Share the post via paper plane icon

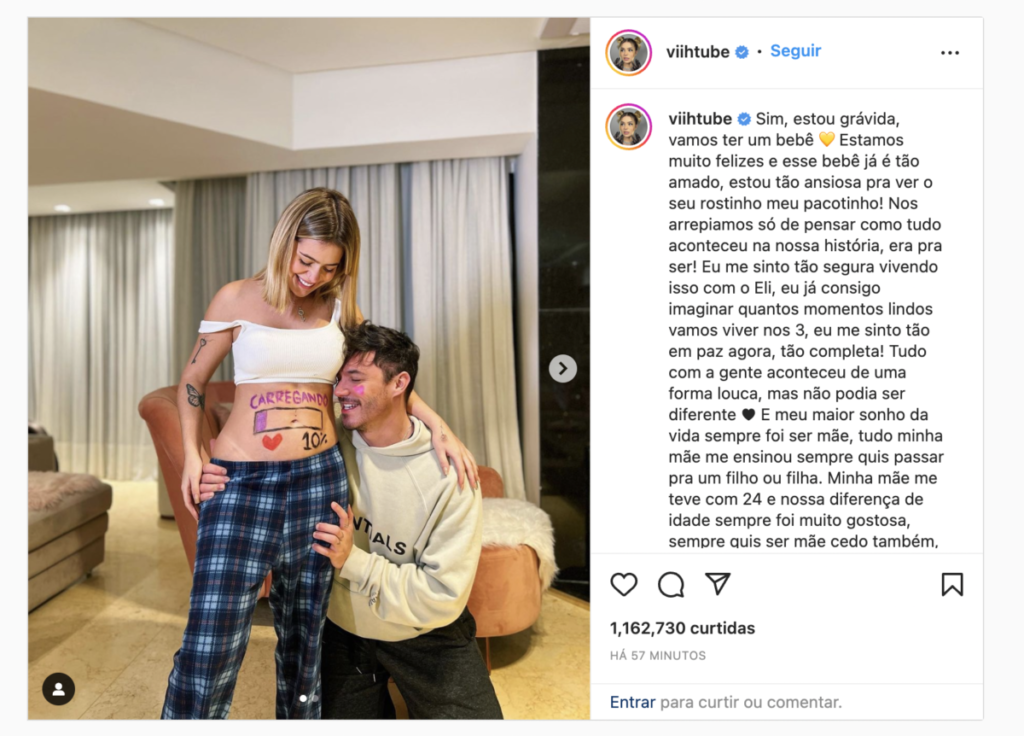coord(717,583)
